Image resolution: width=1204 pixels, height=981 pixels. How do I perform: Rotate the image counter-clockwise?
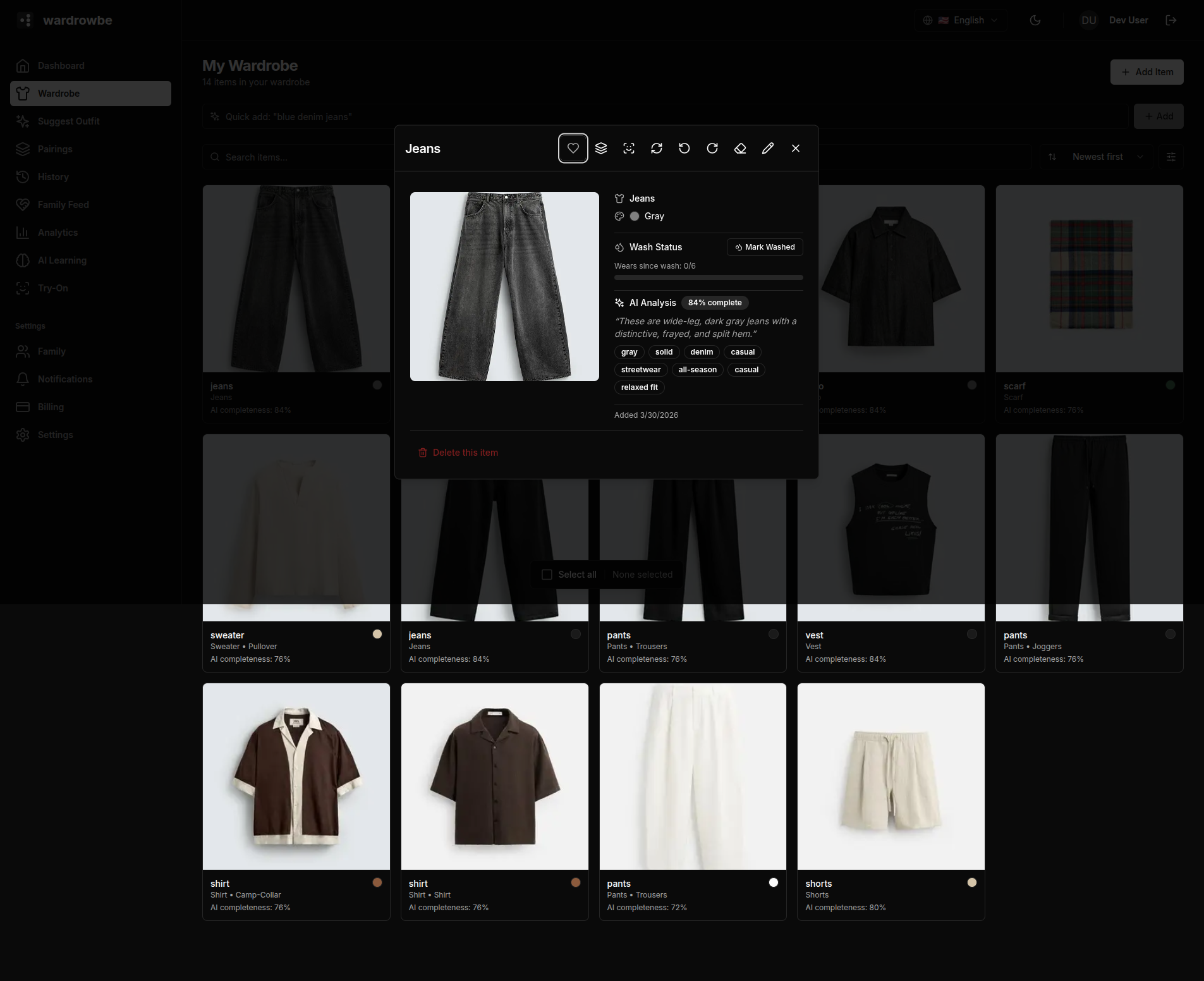coord(684,149)
